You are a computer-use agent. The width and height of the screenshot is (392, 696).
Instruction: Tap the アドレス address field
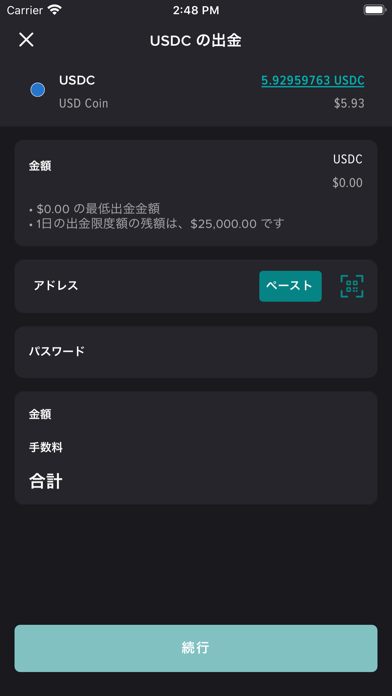click(196, 286)
